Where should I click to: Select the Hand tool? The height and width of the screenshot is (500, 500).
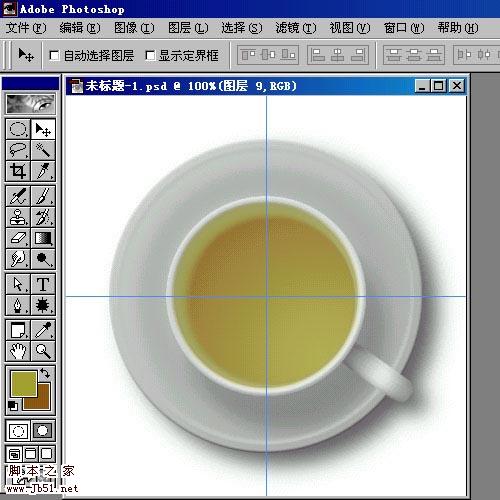click(18, 351)
